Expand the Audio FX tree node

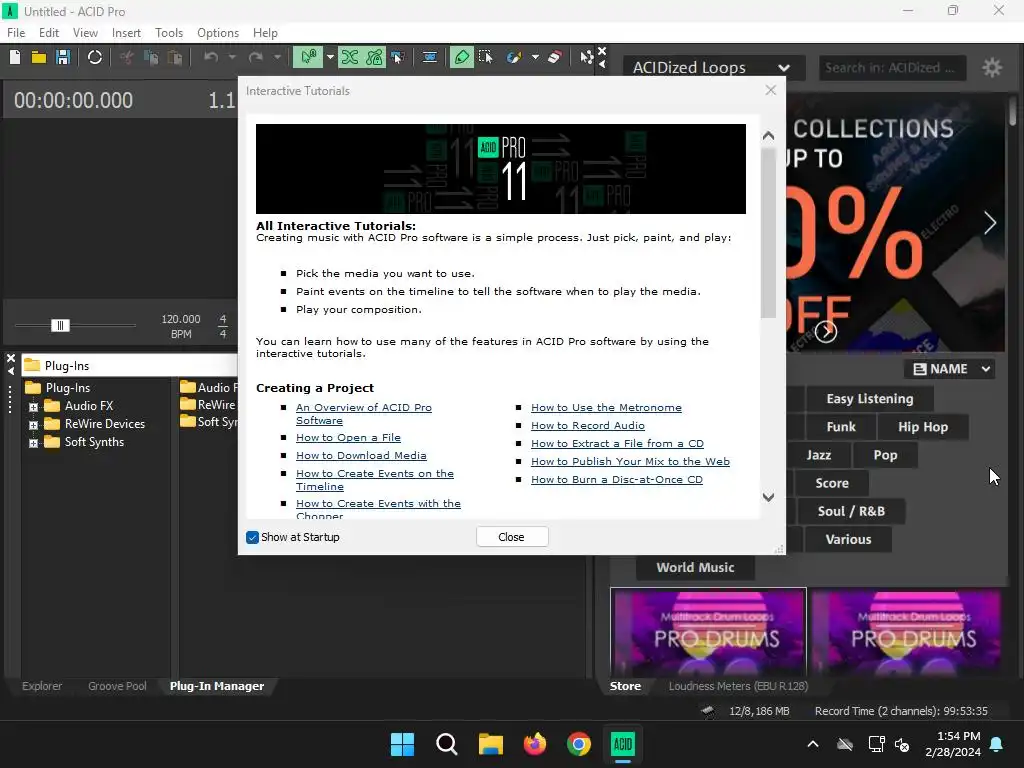tap(33, 407)
